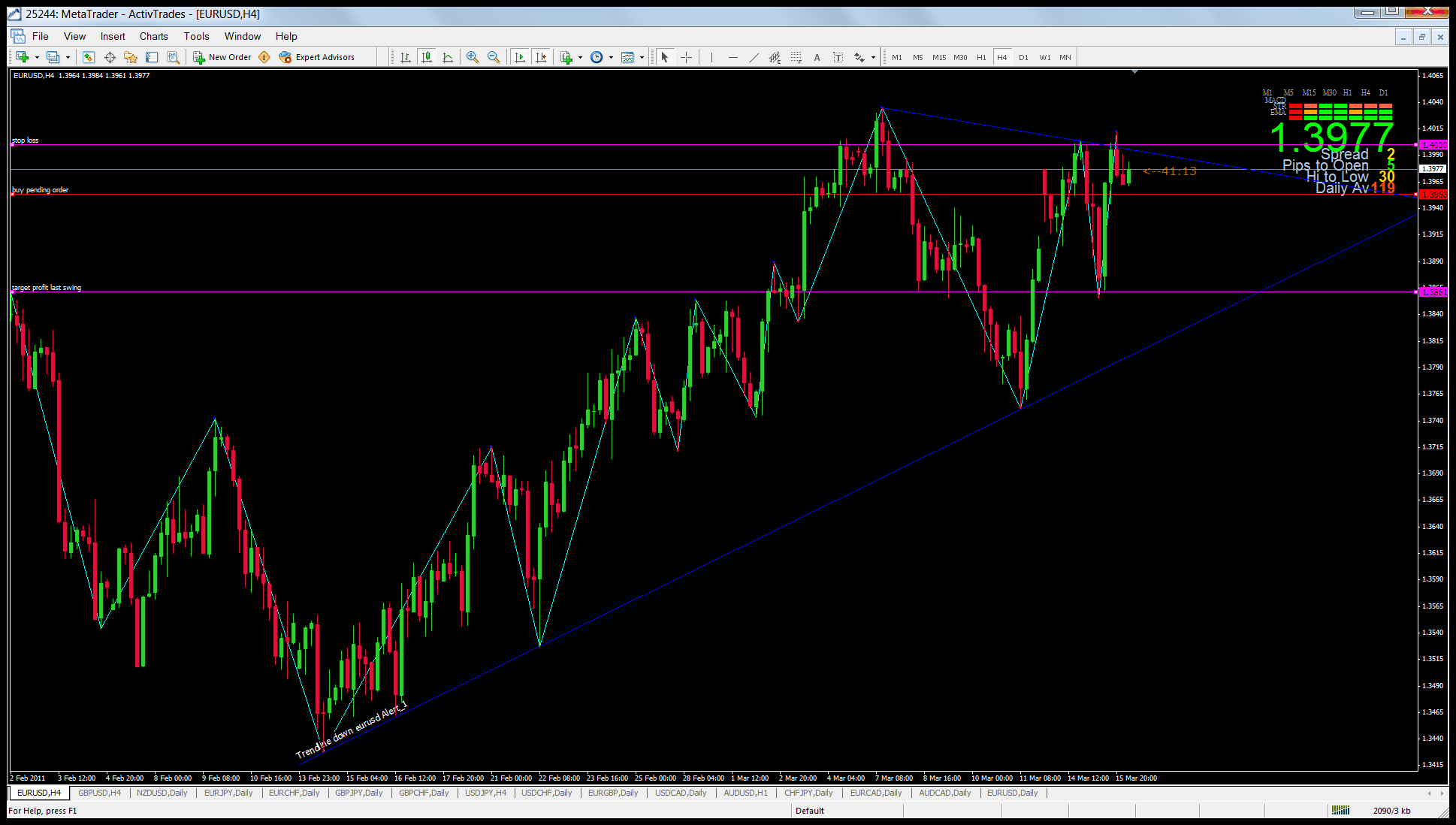The height and width of the screenshot is (825, 1456).
Task: Select the Horizontal line tool
Action: pos(733,57)
